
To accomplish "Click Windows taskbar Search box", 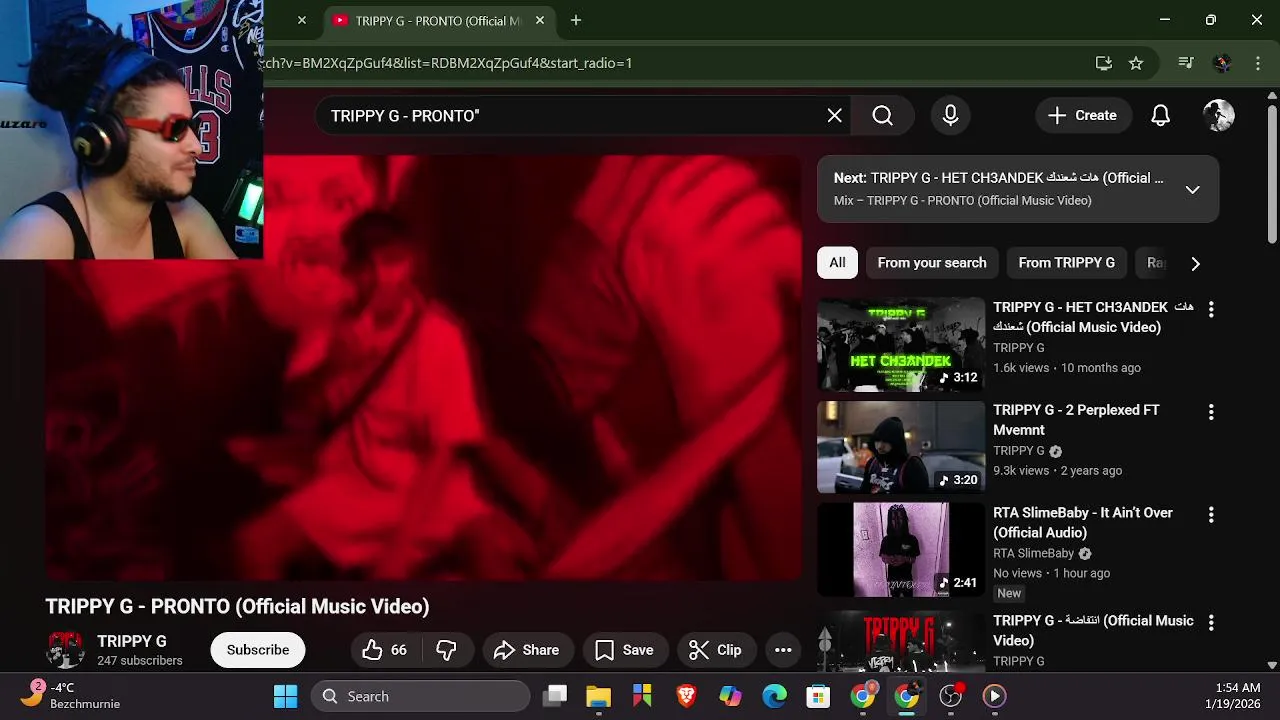I will [x=420, y=696].
